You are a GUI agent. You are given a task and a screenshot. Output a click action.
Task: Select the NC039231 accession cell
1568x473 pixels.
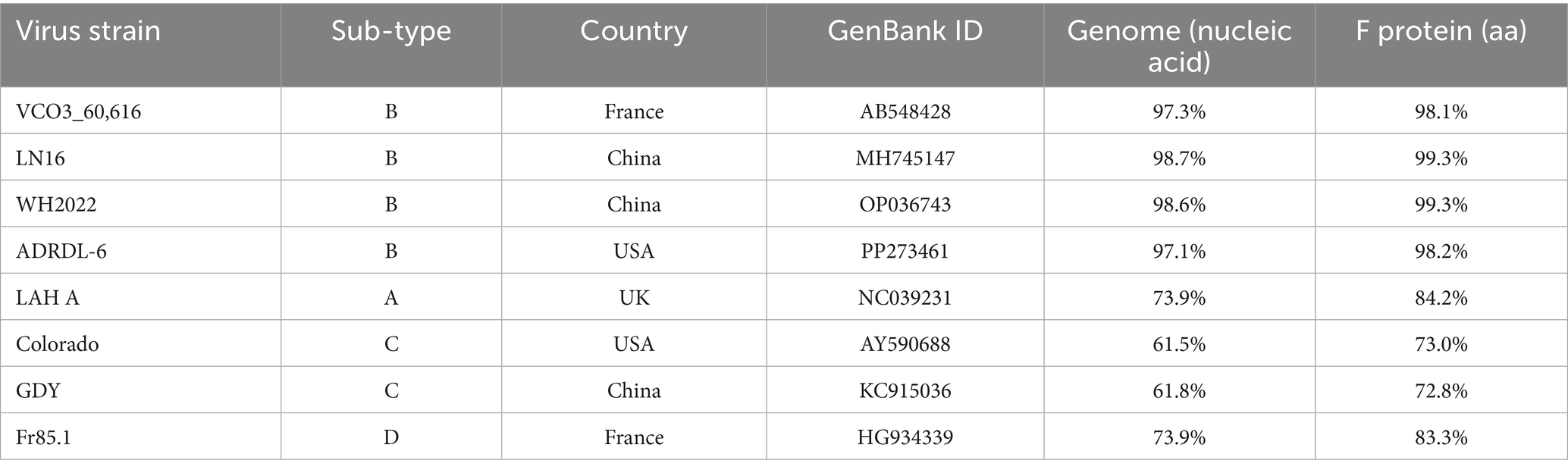905,298
